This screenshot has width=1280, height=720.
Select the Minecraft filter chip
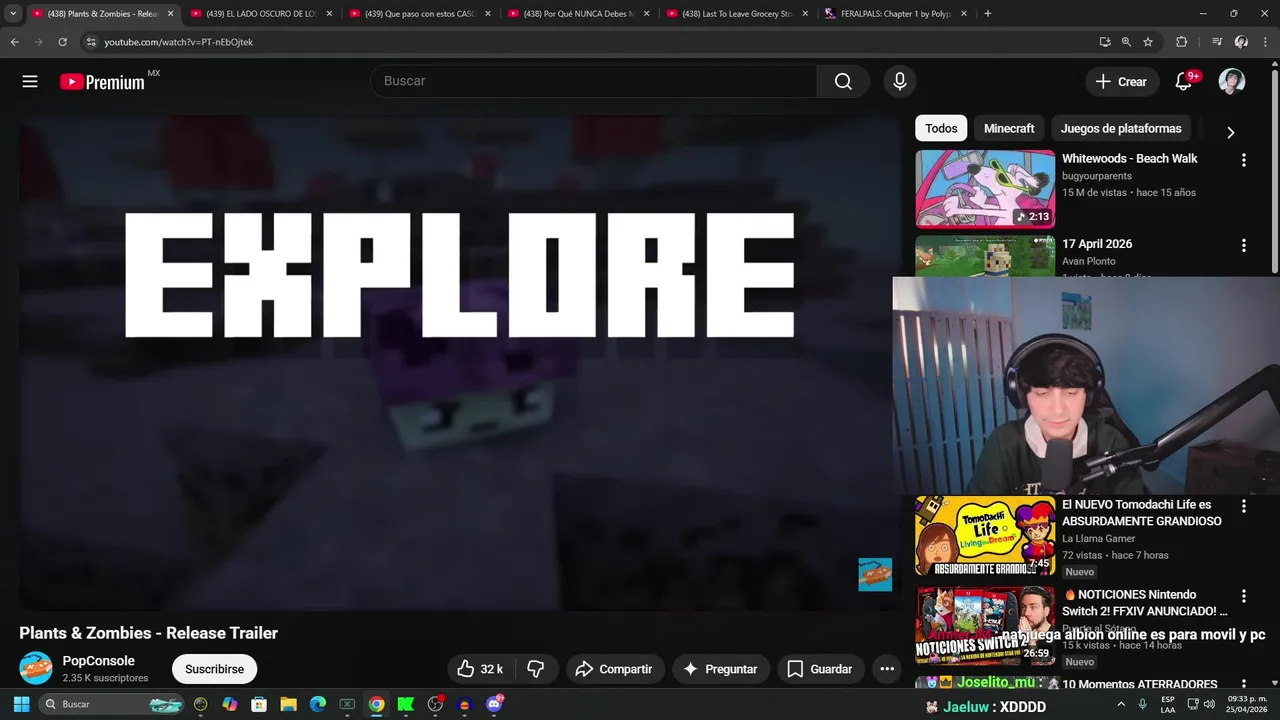click(1009, 128)
